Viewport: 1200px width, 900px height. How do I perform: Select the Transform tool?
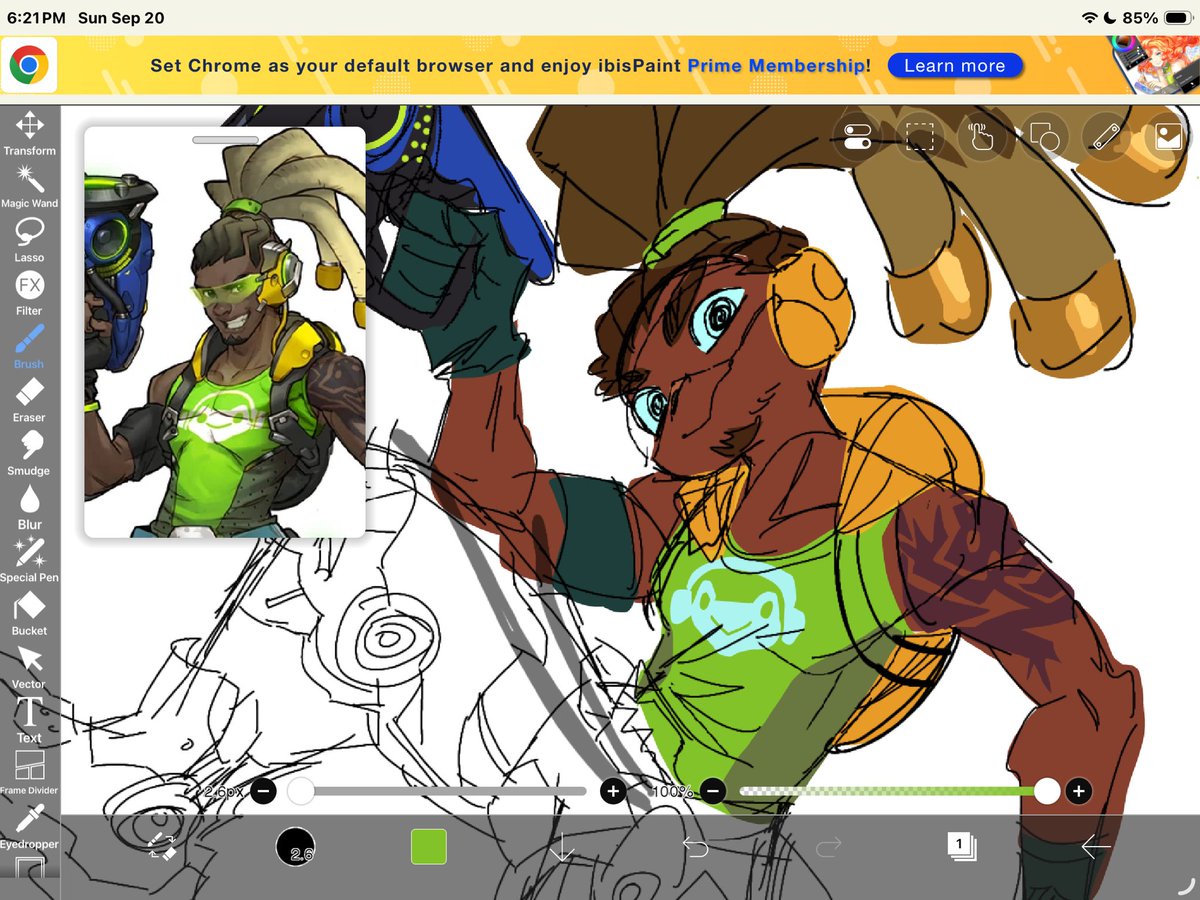(29, 133)
